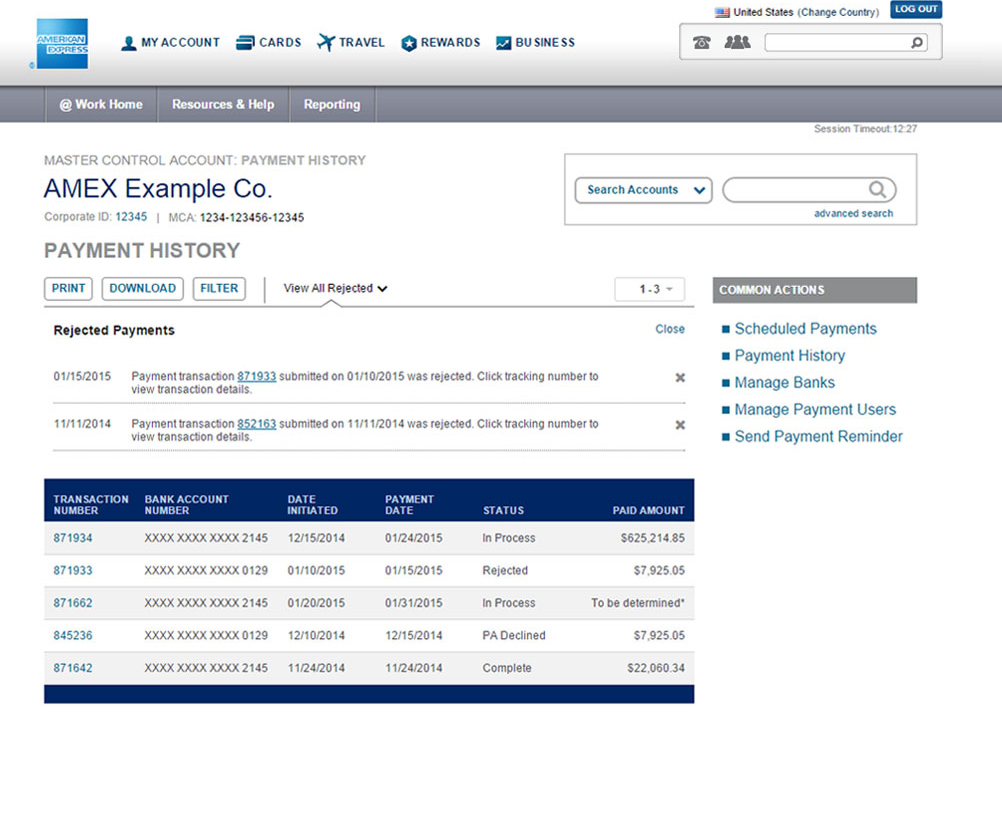Click the Rejected status cell
The width and height of the screenshot is (1002, 836).
pyautogui.click(x=505, y=571)
